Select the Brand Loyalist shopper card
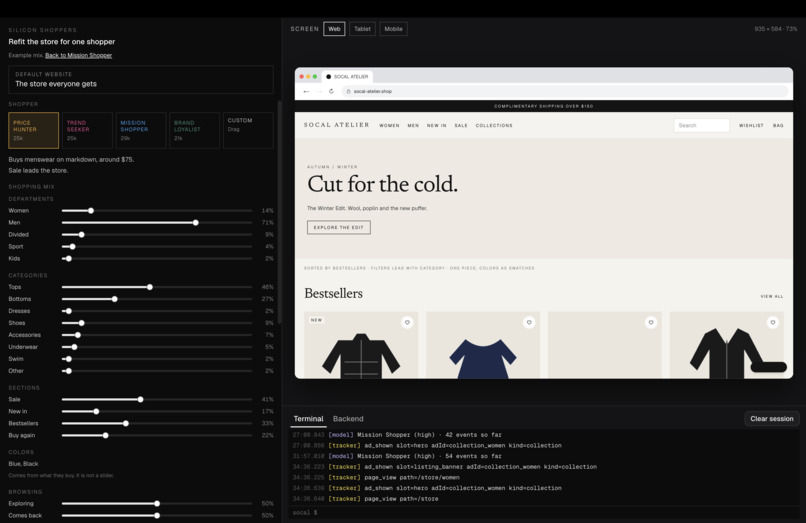This screenshot has height=523, width=806. click(x=194, y=131)
